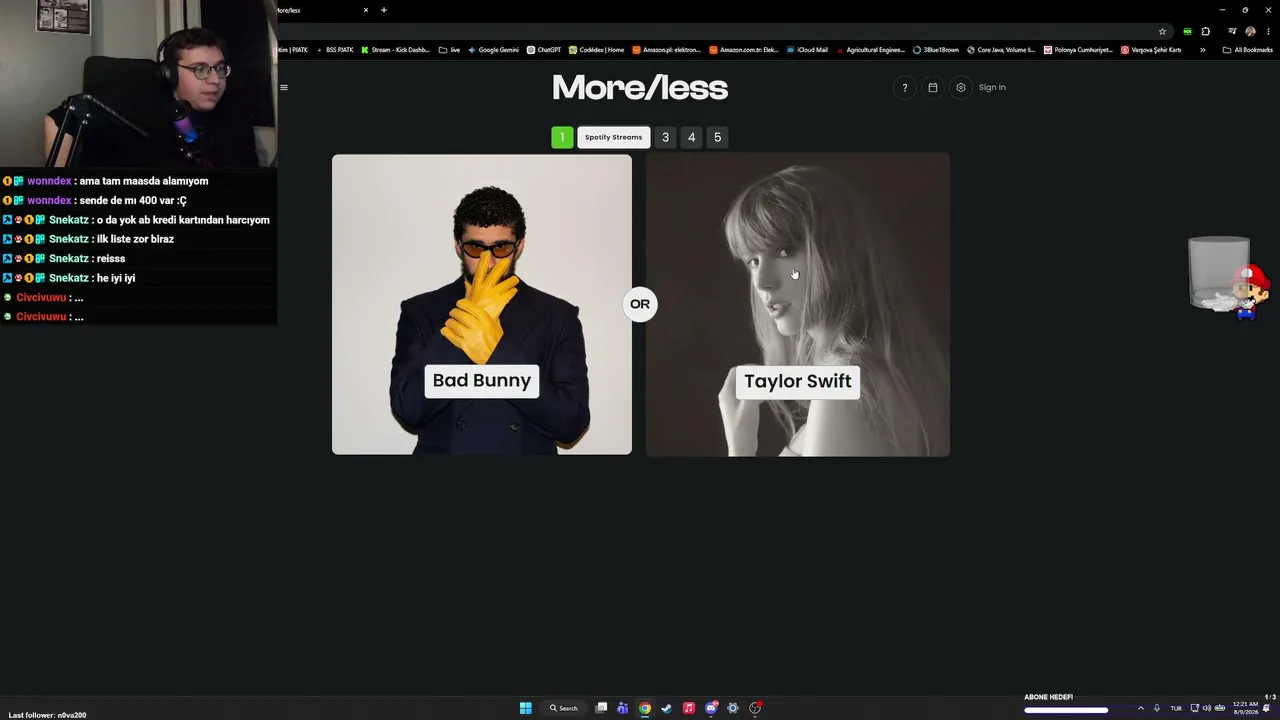The image size is (1280, 720).
Task: Open the help question mark button
Action: tap(904, 87)
